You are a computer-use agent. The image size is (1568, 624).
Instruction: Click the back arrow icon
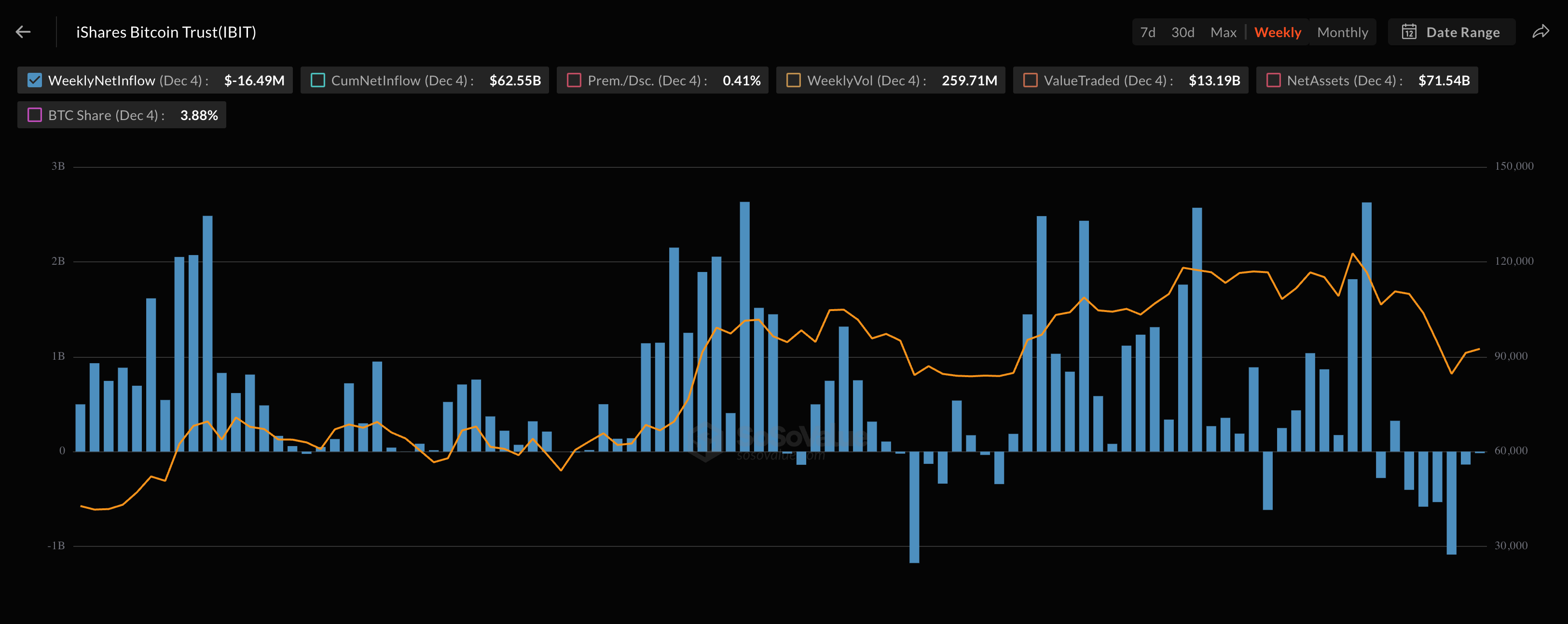[x=23, y=32]
